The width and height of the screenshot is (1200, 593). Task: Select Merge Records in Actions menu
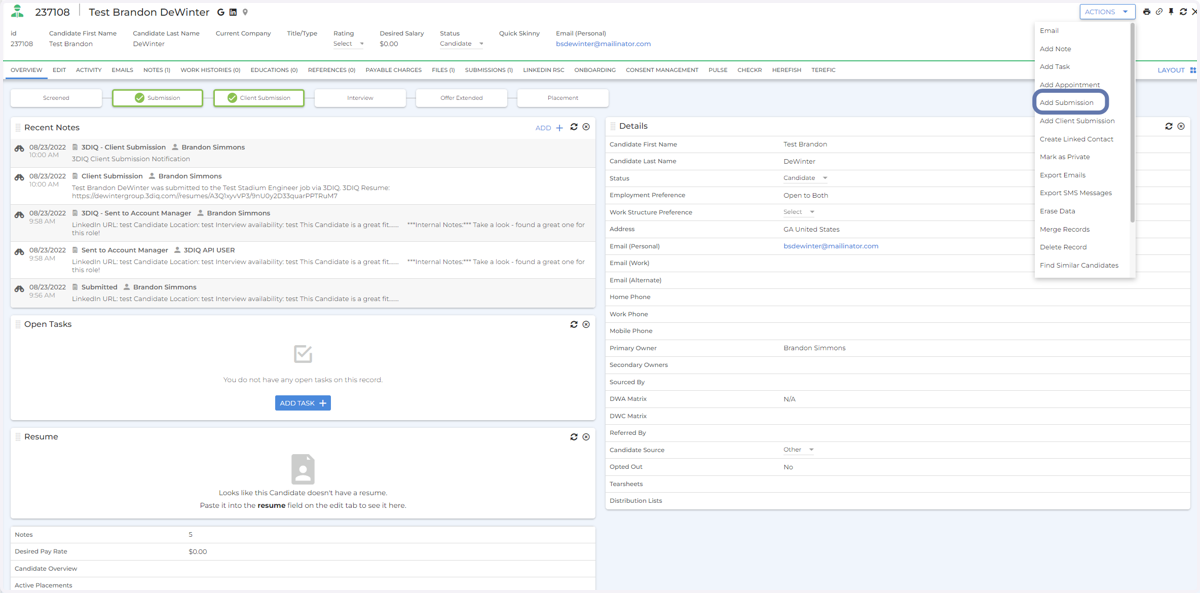coord(1064,229)
